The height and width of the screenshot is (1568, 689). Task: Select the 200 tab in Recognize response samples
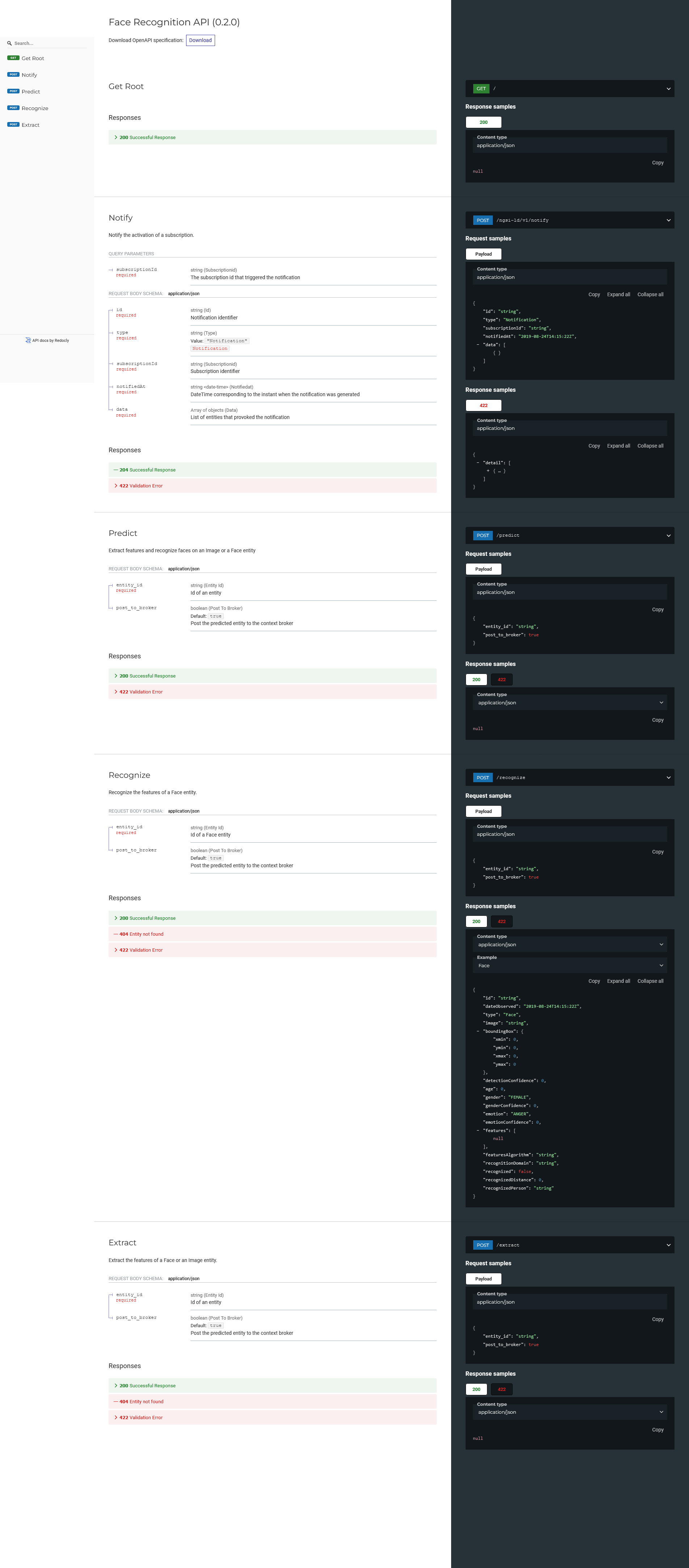pos(476,921)
